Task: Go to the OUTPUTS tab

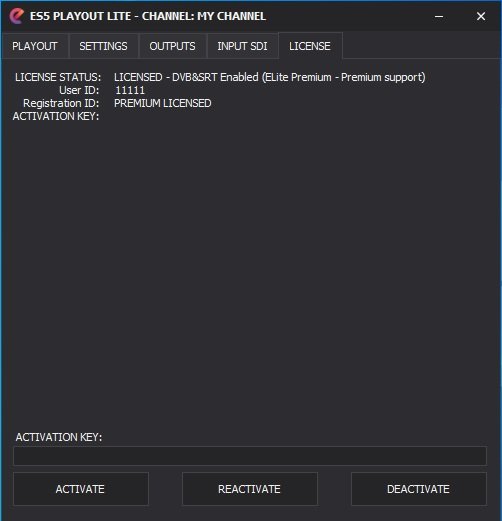Action: pyautogui.click(x=172, y=46)
